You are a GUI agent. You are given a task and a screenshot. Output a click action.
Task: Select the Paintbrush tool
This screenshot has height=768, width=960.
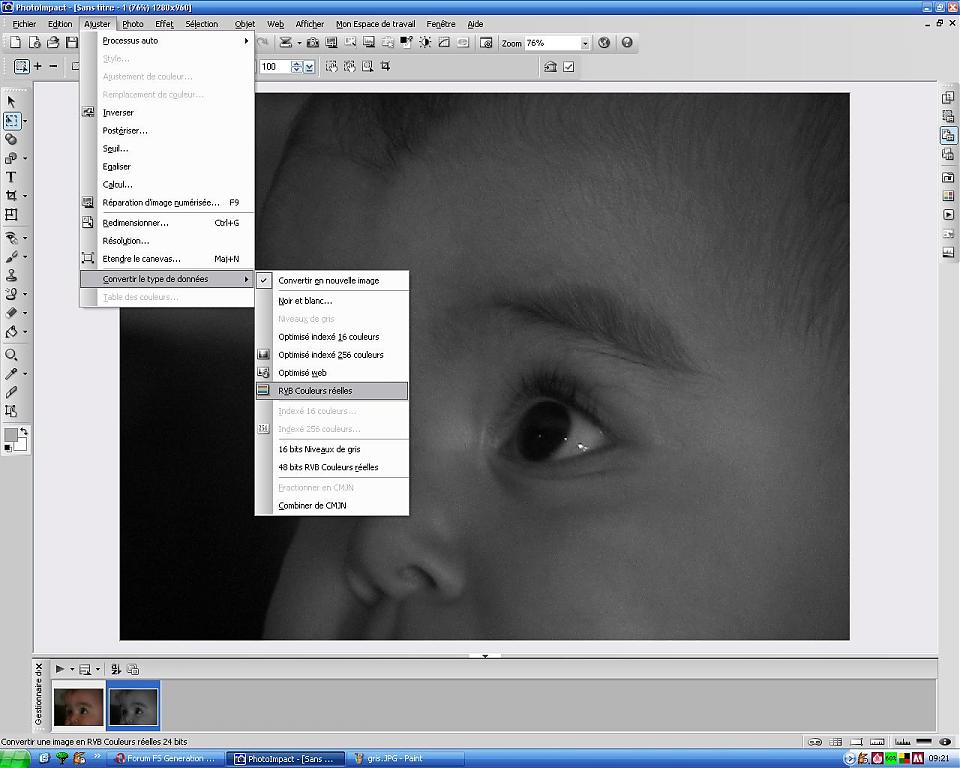coord(11,257)
